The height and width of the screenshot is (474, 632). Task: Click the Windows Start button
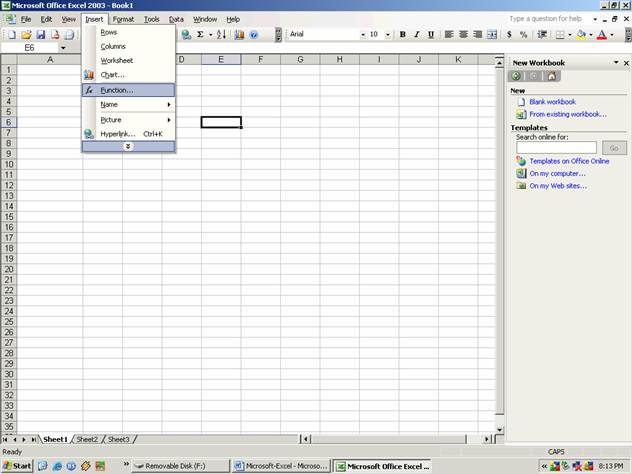(x=17, y=466)
